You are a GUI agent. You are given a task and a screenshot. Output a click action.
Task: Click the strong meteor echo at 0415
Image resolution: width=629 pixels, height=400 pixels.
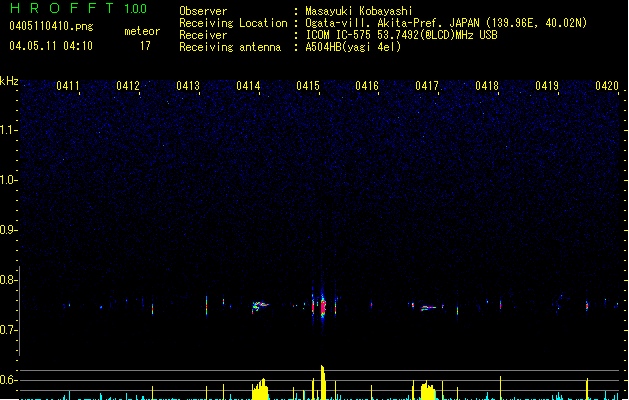click(323, 306)
